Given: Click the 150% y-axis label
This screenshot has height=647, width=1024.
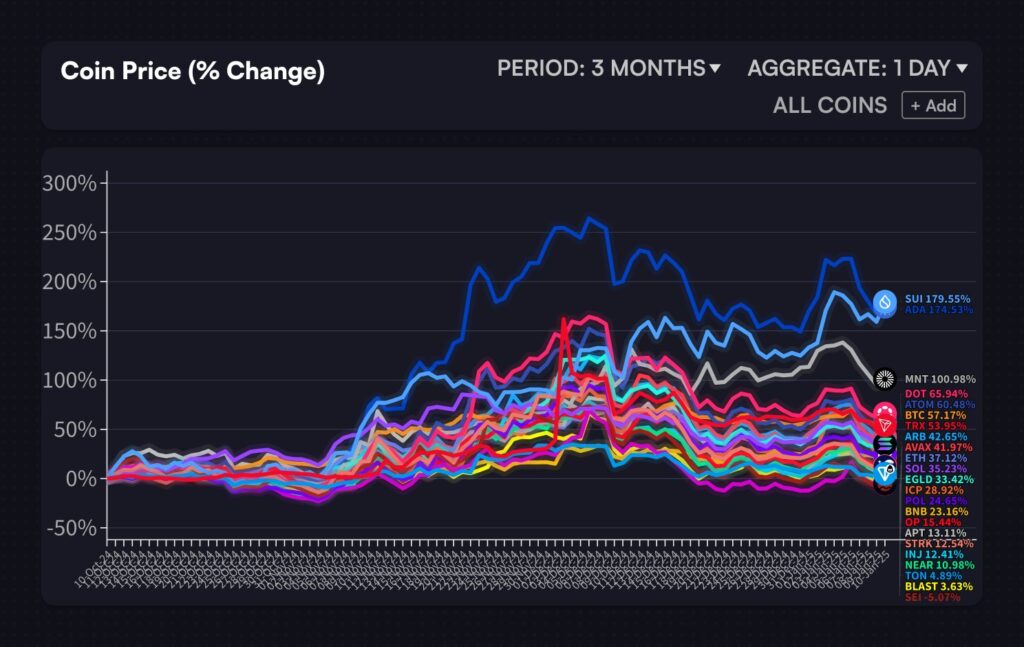Looking at the screenshot, I should pyautogui.click(x=69, y=331).
